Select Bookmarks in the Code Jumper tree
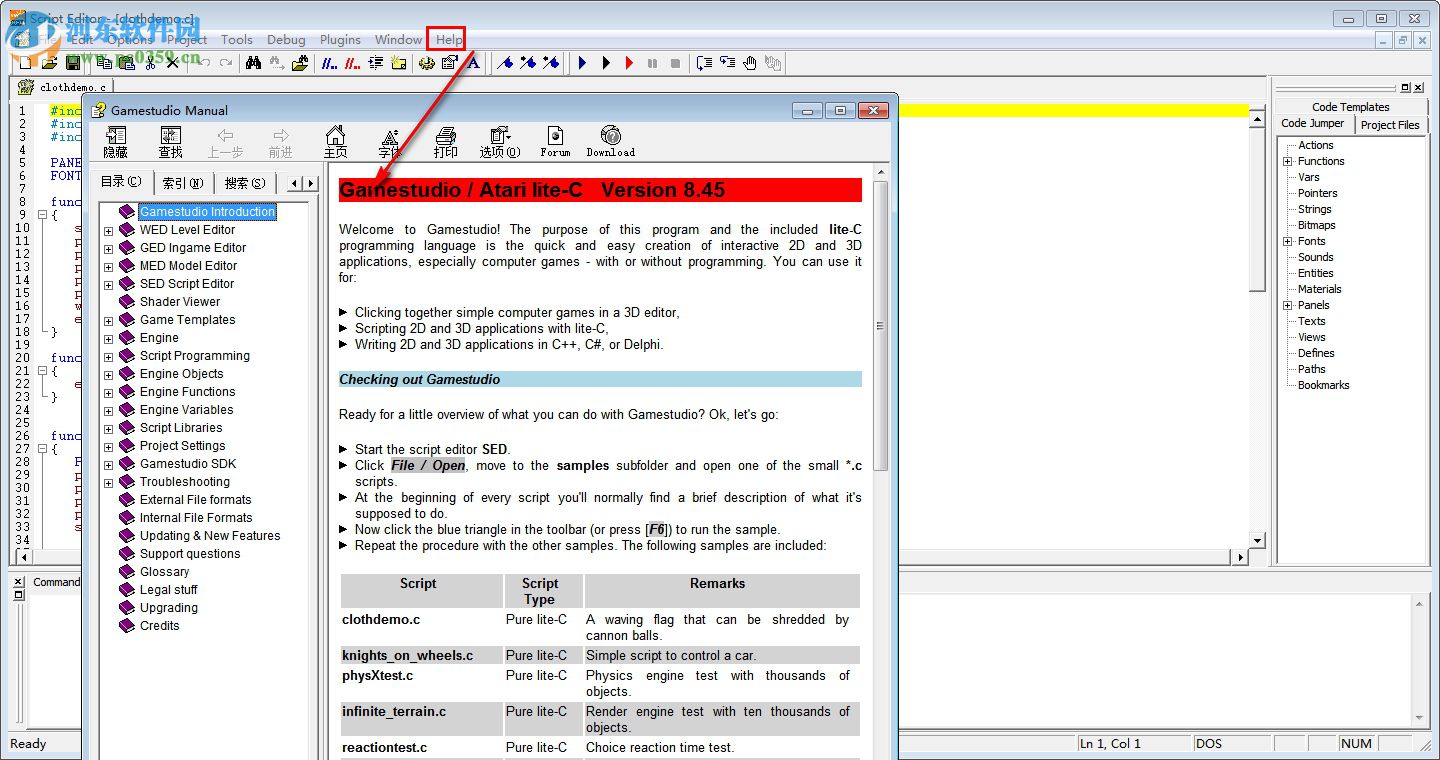The image size is (1440, 760). click(1324, 385)
